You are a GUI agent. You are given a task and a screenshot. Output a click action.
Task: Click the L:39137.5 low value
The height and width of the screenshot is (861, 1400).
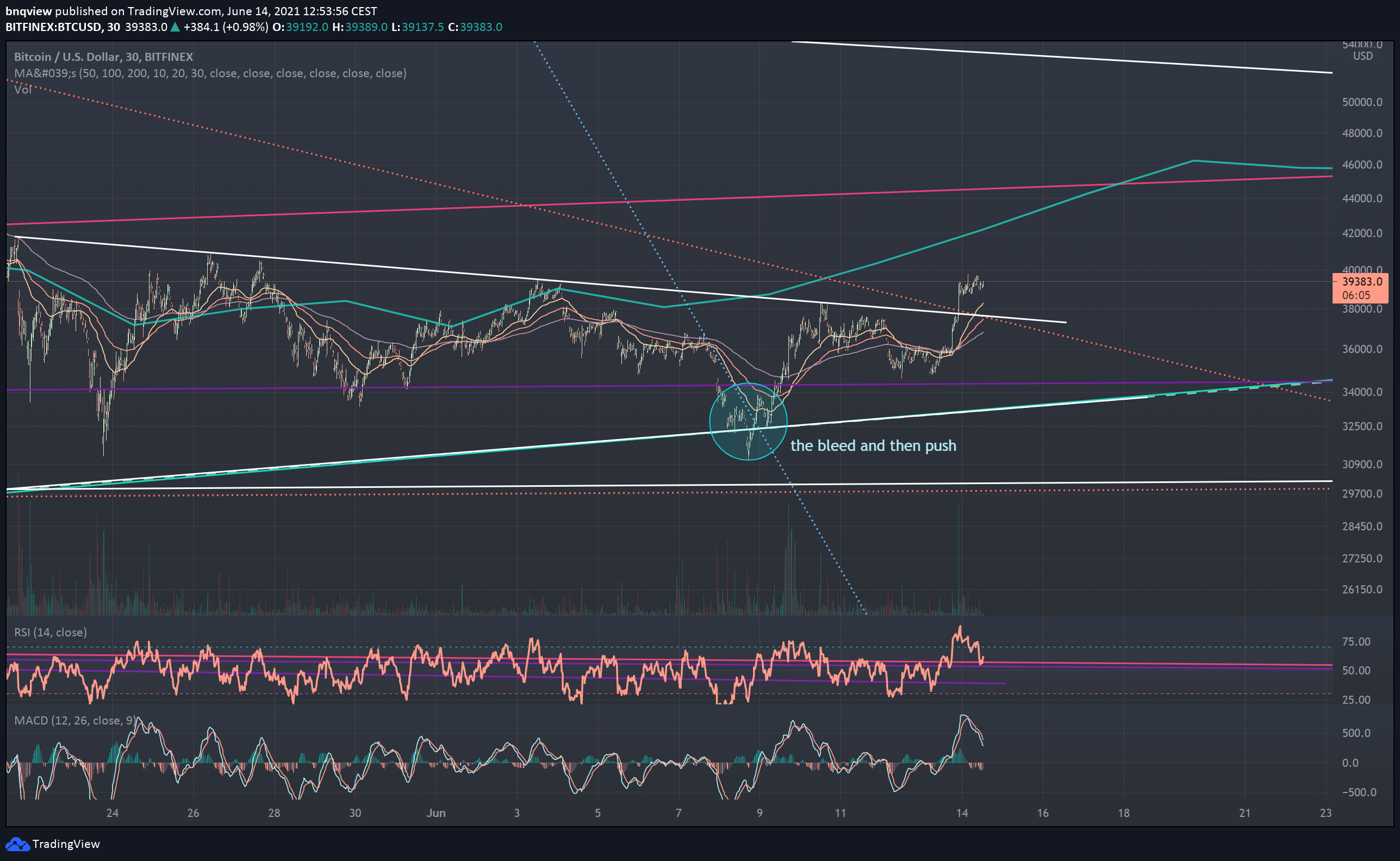417,27
